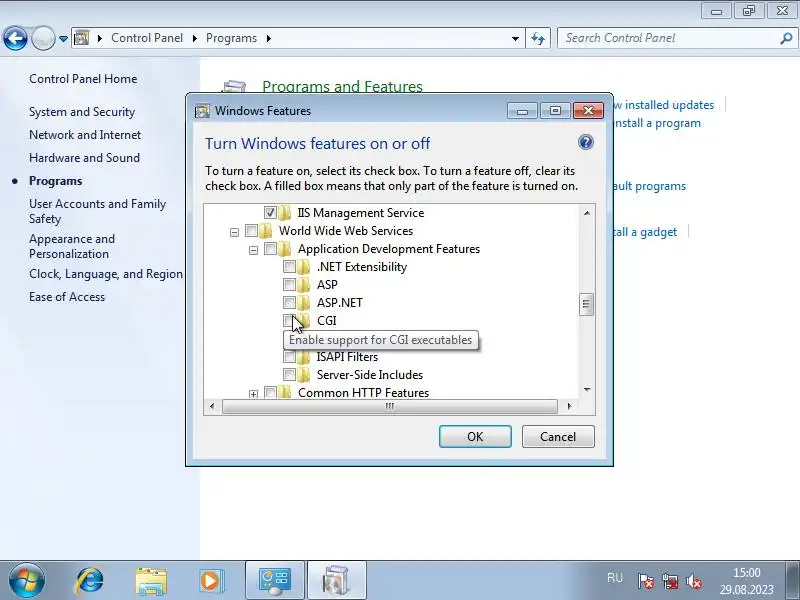The image size is (800, 600).
Task: Launch Windows Media Player from taskbar
Action: coord(211,581)
